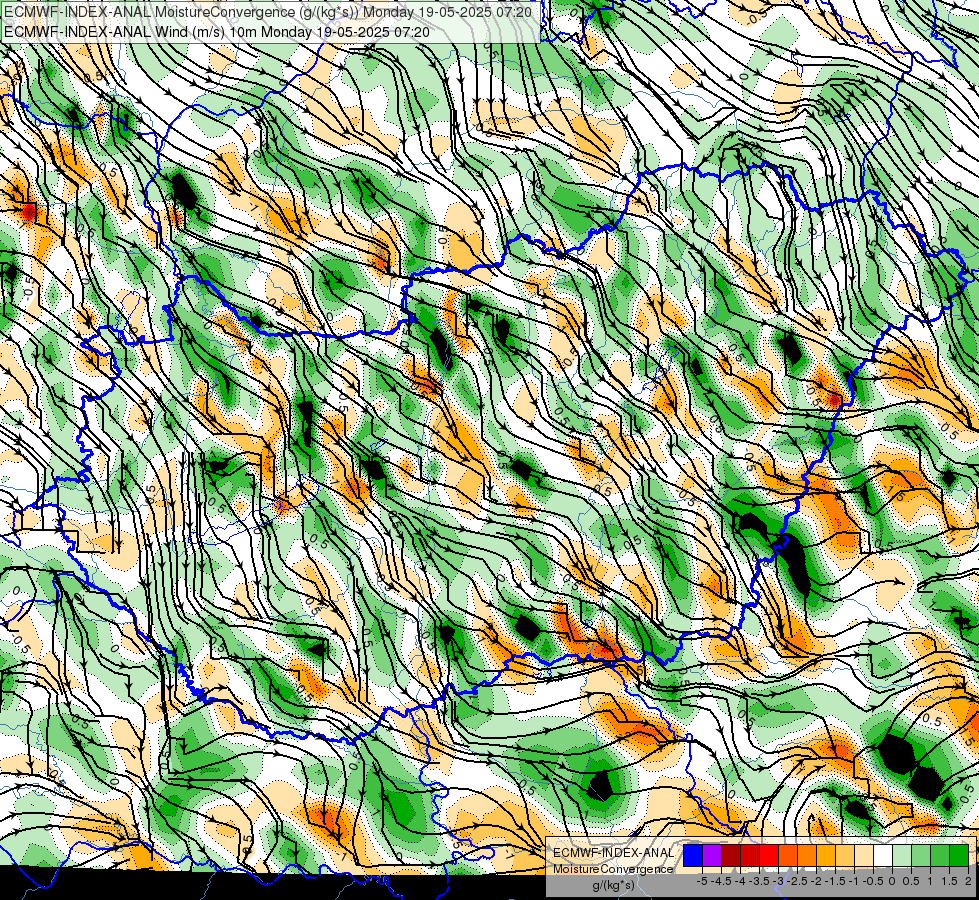Click the Wind (m/s) 10m title line

tap(216, 31)
